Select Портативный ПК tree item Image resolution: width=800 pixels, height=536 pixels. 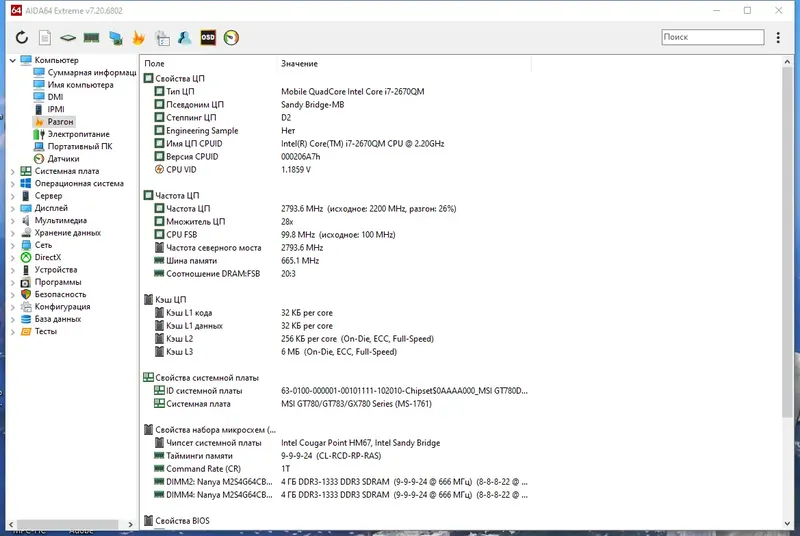point(73,146)
